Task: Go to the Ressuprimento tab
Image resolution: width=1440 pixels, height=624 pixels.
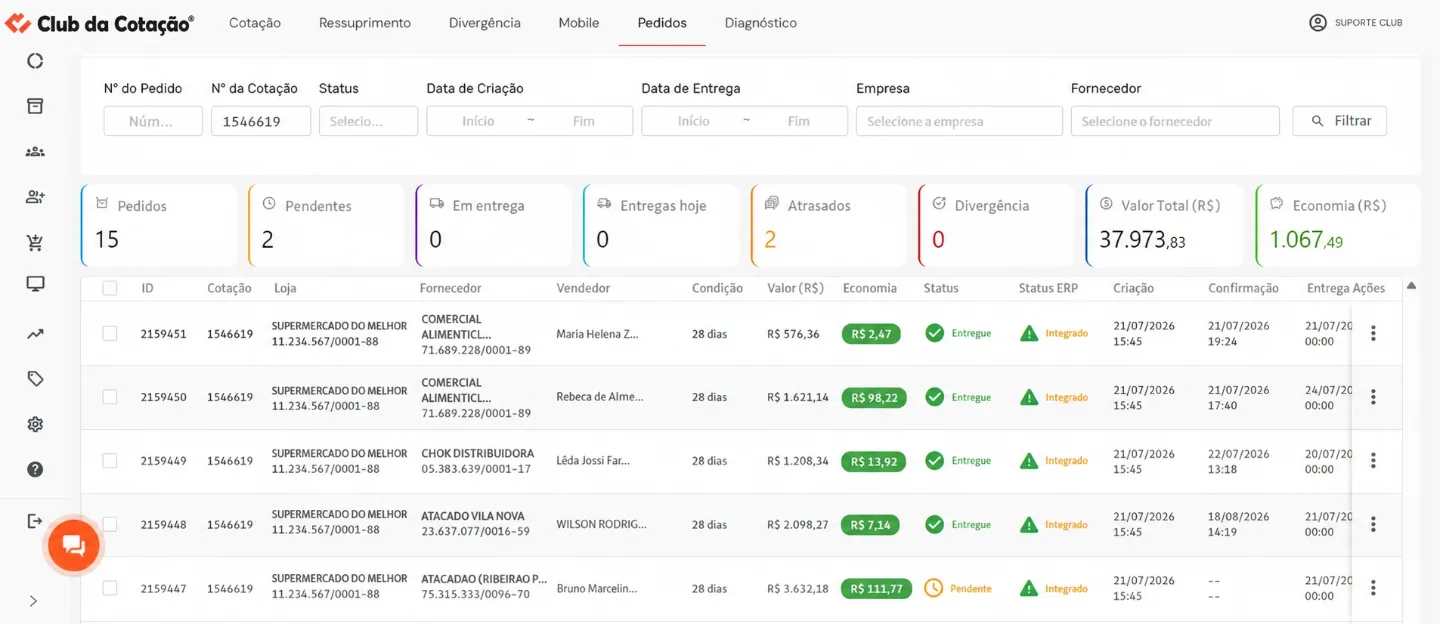Action: [365, 23]
